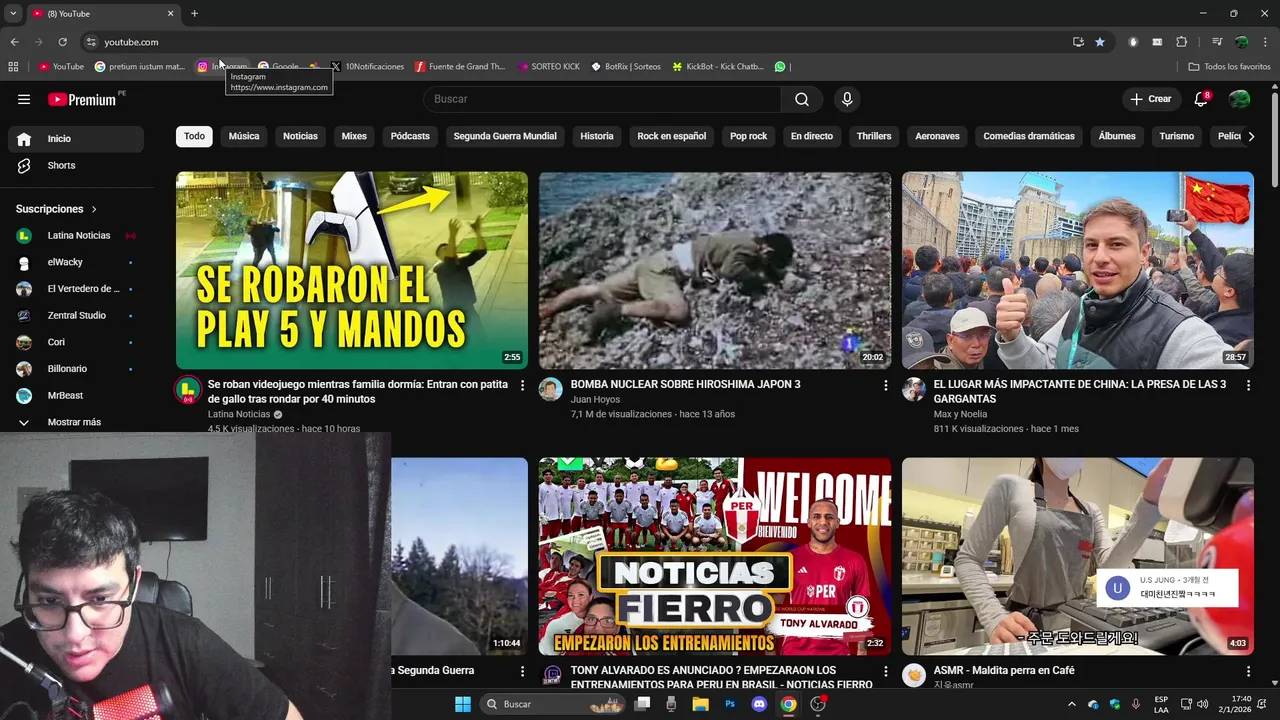Select the Pódcasts filter chip
Viewport: 1280px width, 720px height.
point(410,136)
